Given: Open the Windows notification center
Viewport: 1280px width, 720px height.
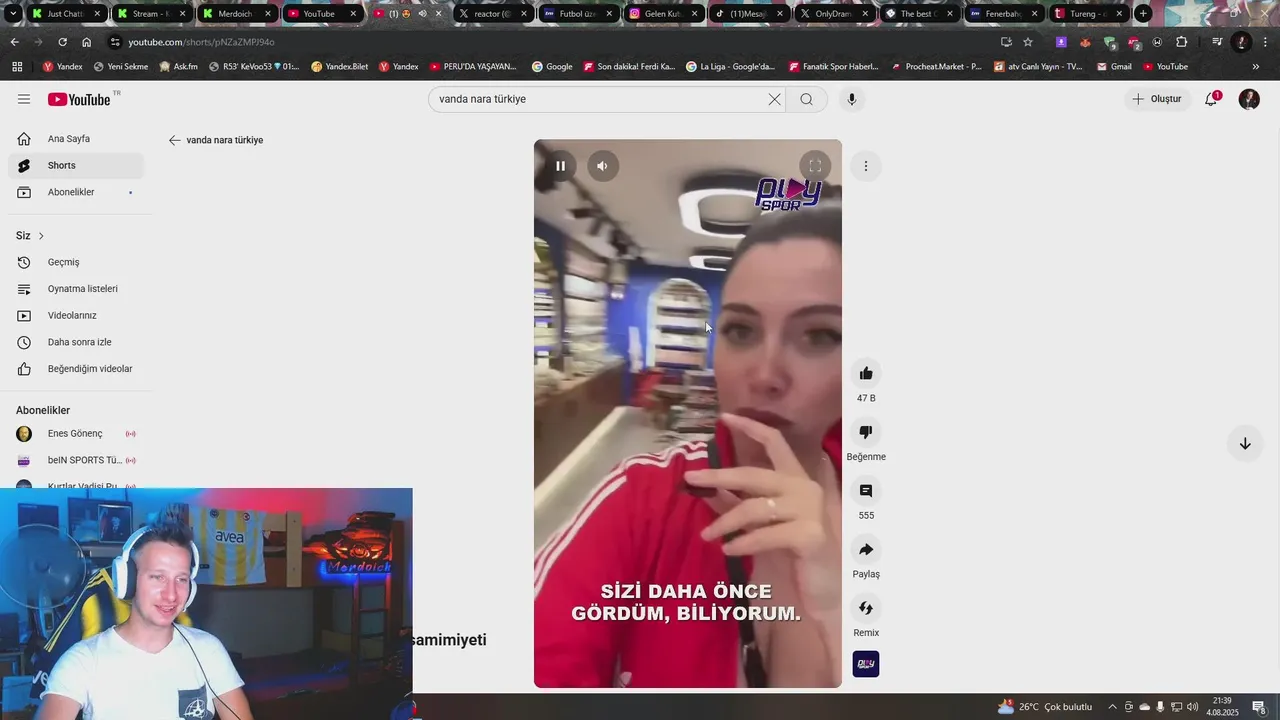Looking at the screenshot, I should [x=1259, y=707].
